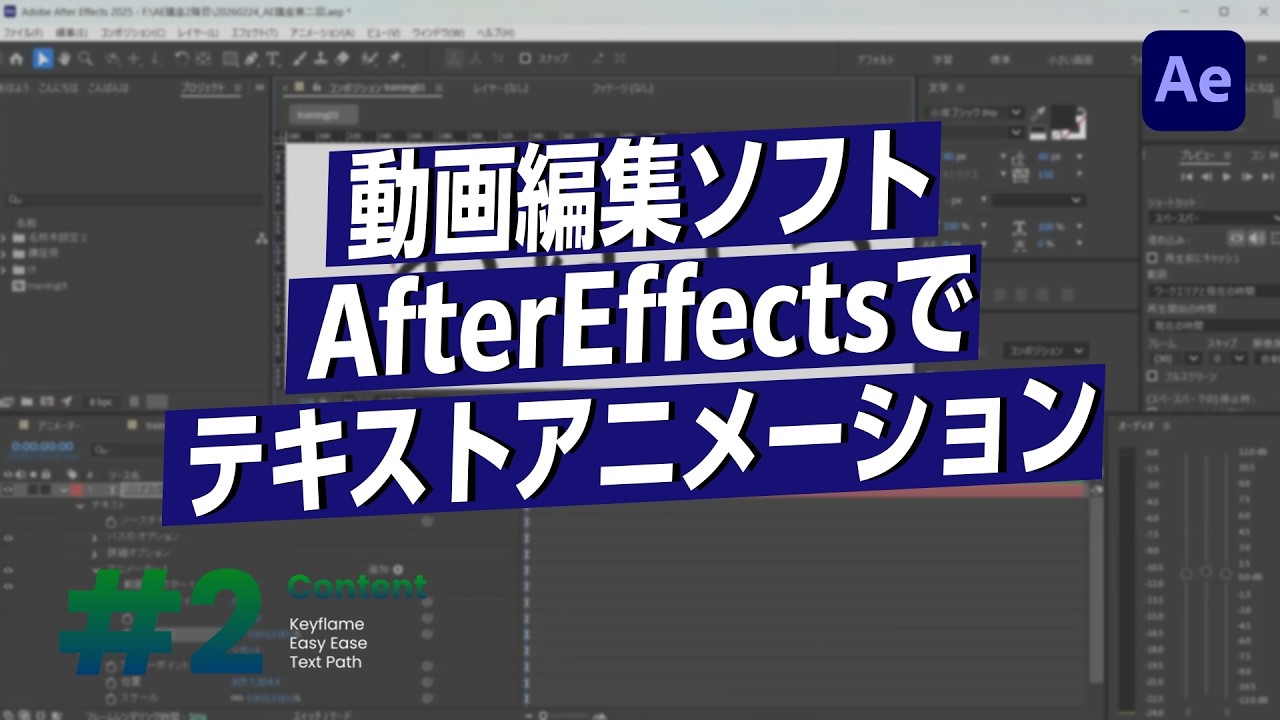Select the Rectangle shape tool

[x=230, y=58]
